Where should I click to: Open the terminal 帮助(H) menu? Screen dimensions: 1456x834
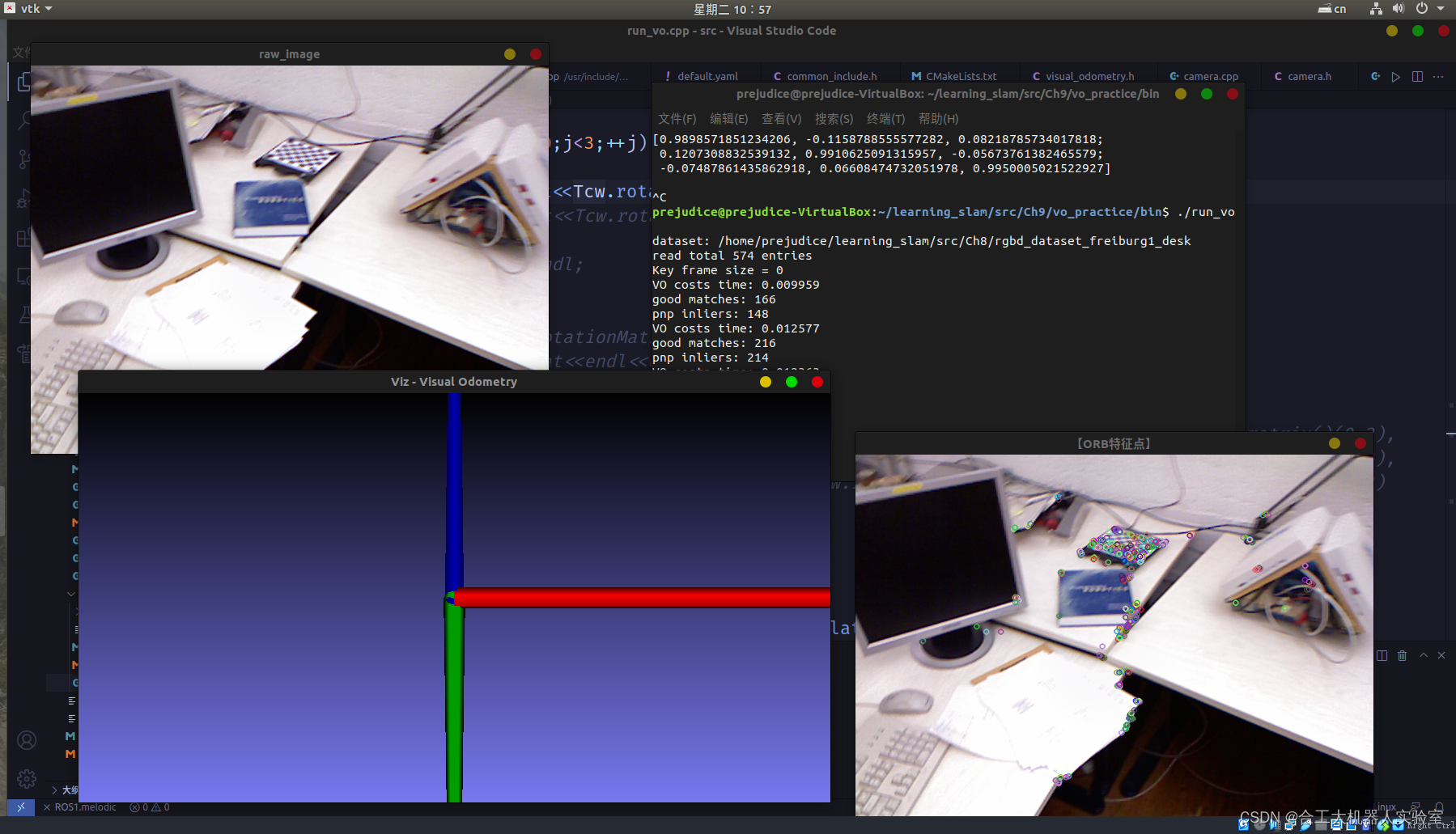(x=939, y=119)
